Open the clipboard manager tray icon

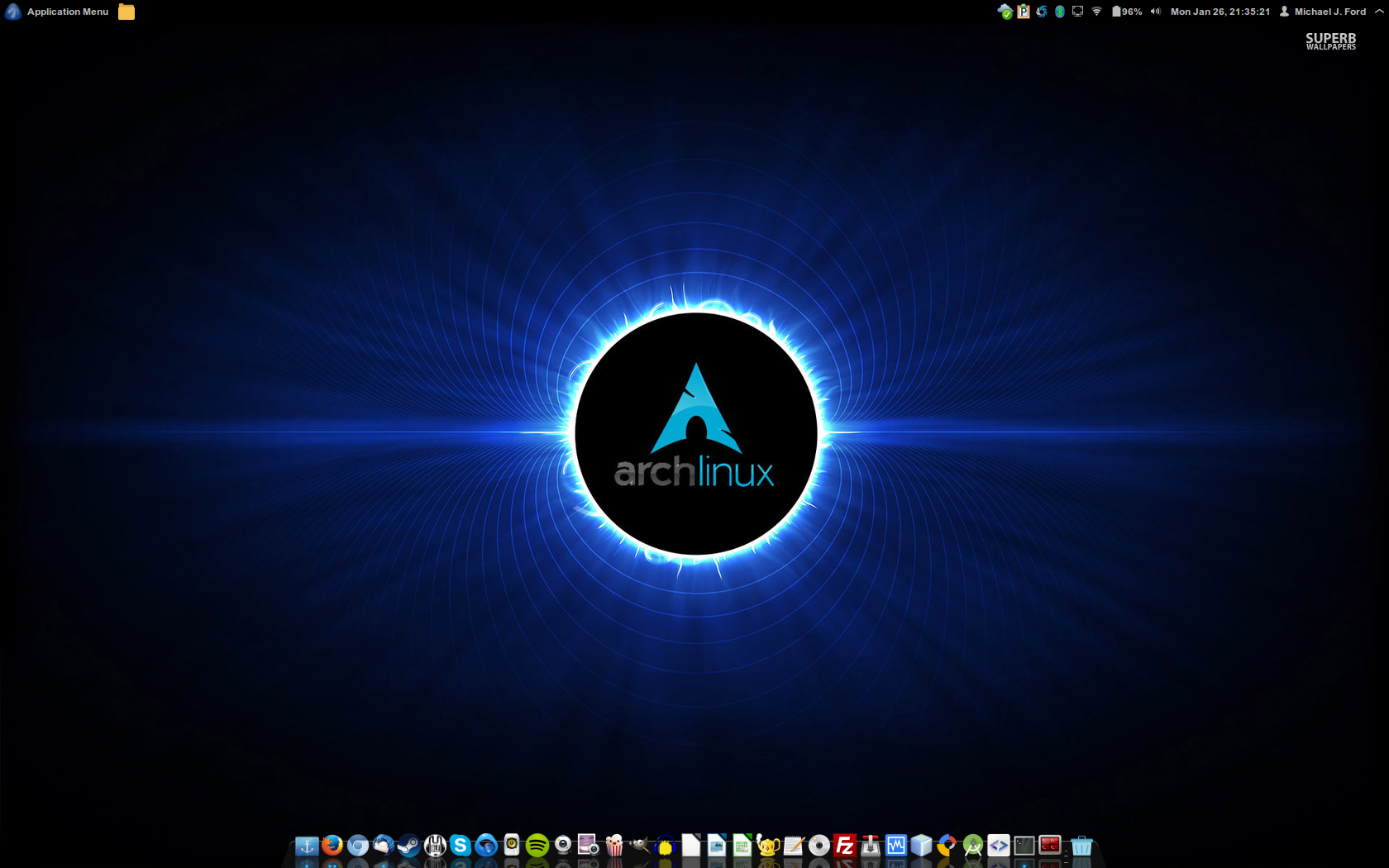[1024, 12]
